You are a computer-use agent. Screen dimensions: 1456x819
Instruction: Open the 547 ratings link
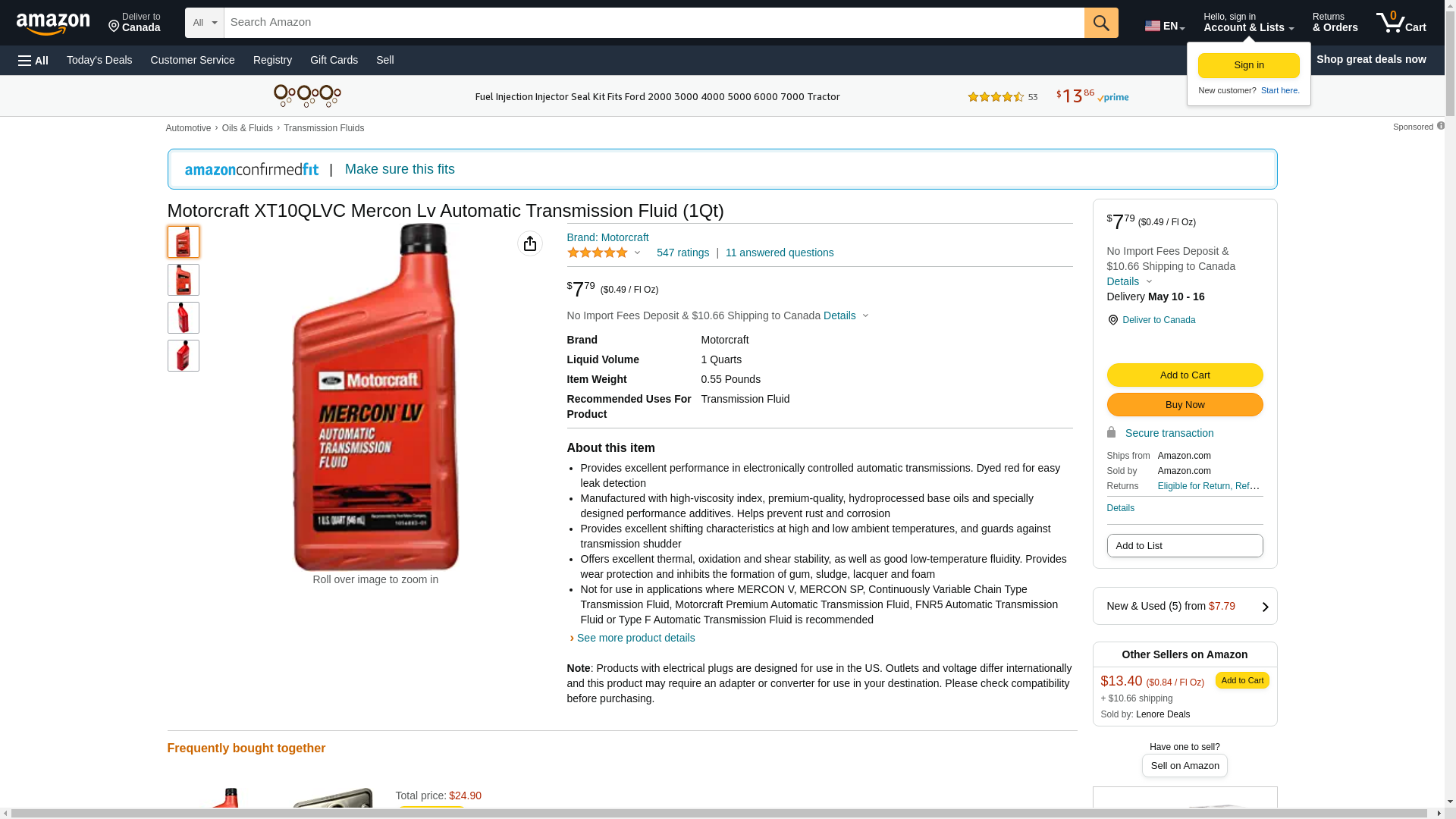(x=682, y=253)
